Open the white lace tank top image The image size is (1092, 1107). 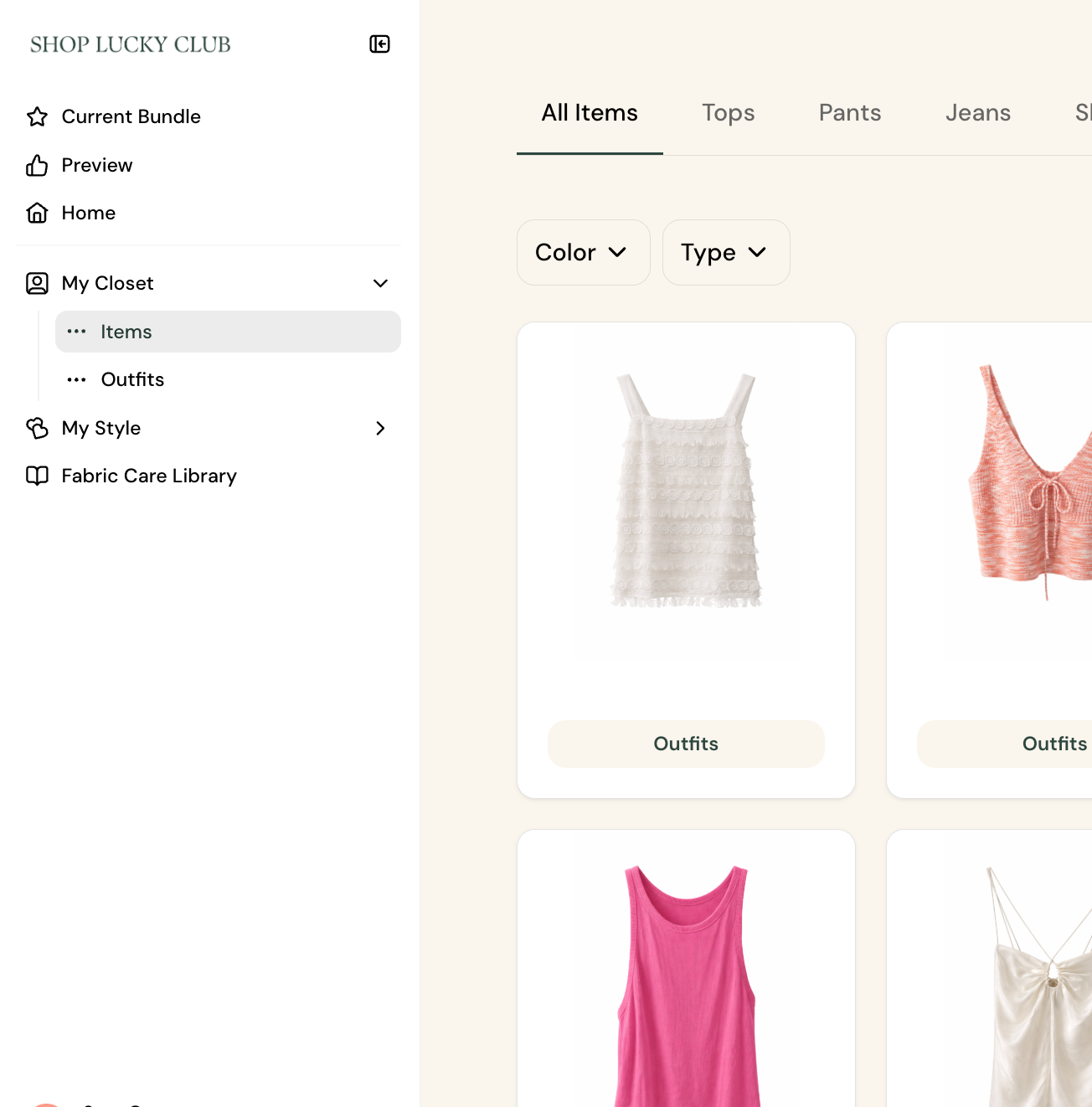(686, 491)
